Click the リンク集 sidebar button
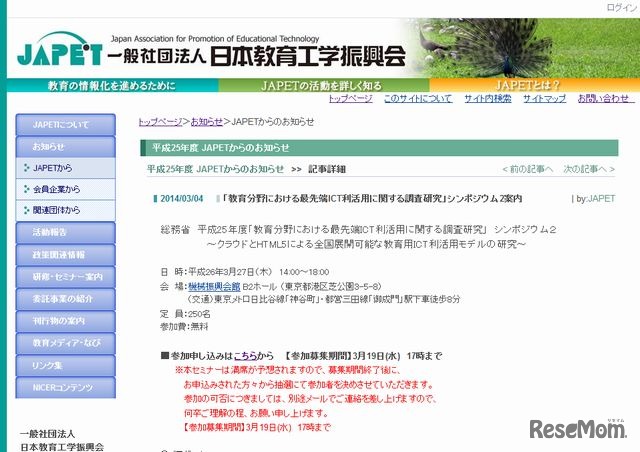The width and height of the screenshot is (640, 452). click(66, 365)
